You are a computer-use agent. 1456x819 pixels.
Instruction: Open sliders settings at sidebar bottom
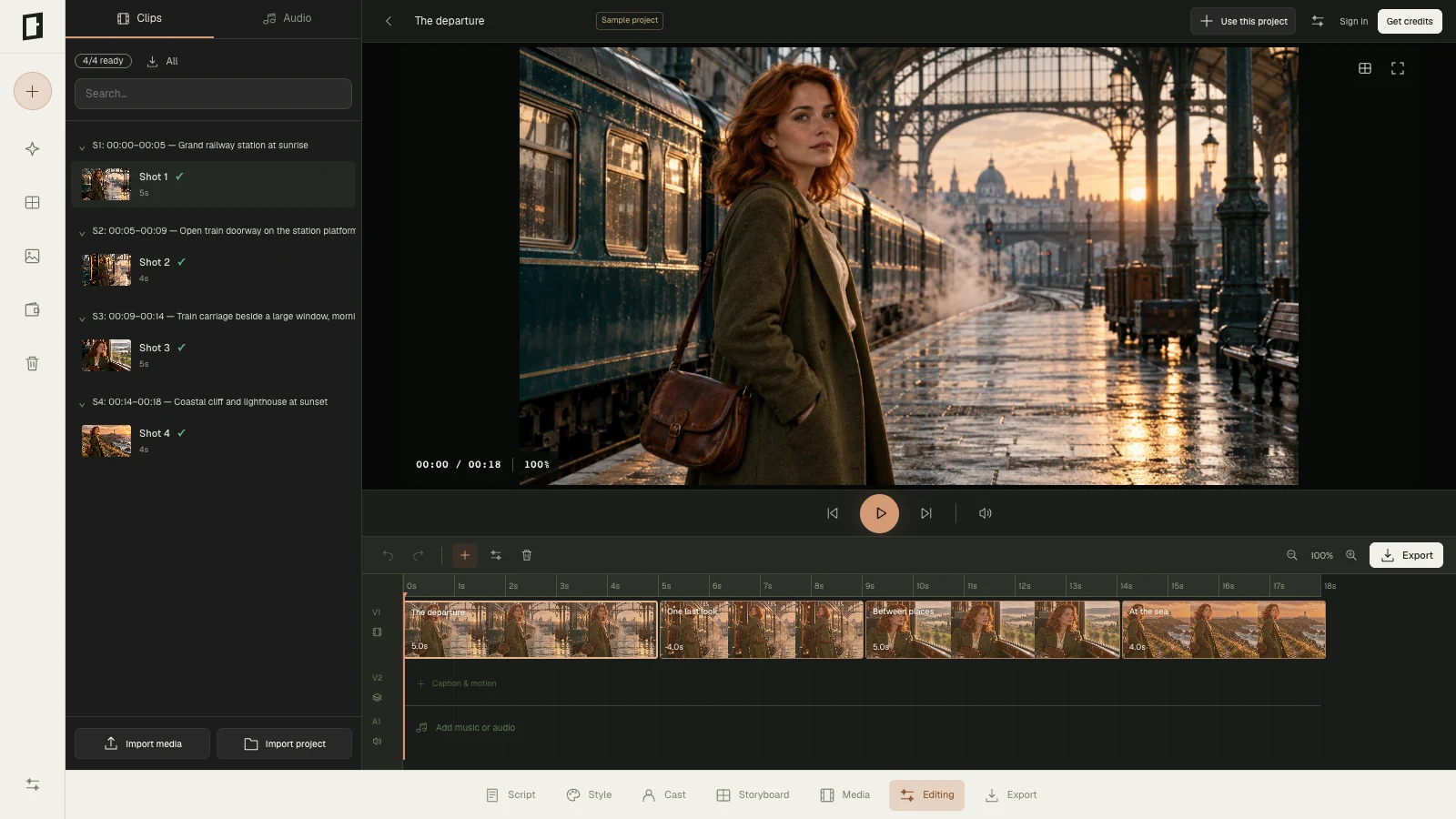pos(33,784)
